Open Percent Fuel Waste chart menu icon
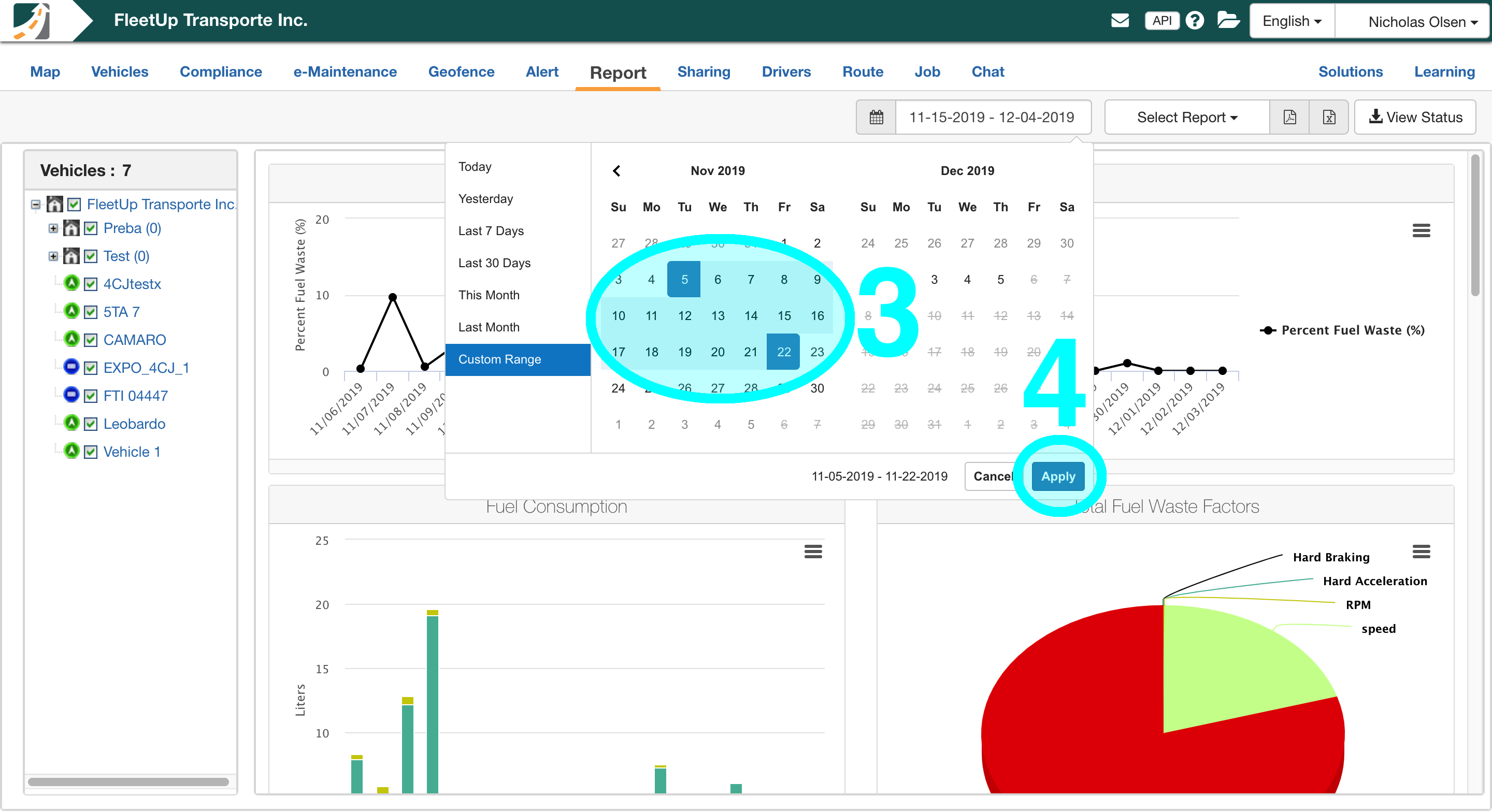Screen dimensions: 1492x812 (1422, 230)
